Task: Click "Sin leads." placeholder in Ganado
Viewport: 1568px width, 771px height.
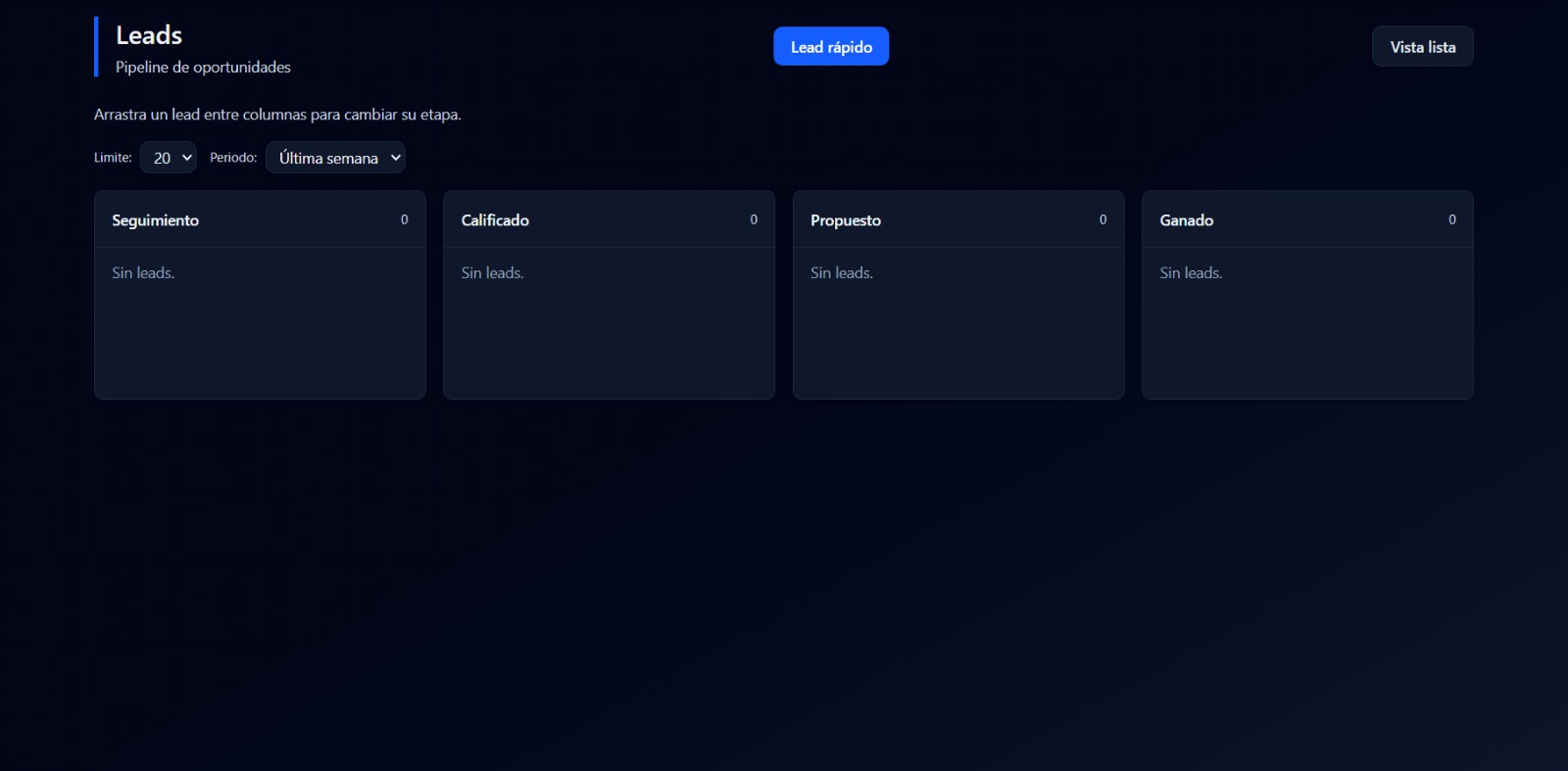Action: 1191,273
